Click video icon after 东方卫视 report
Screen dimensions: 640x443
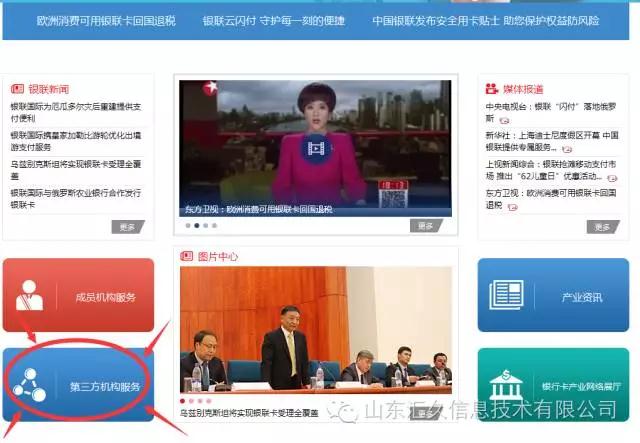(513, 207)
